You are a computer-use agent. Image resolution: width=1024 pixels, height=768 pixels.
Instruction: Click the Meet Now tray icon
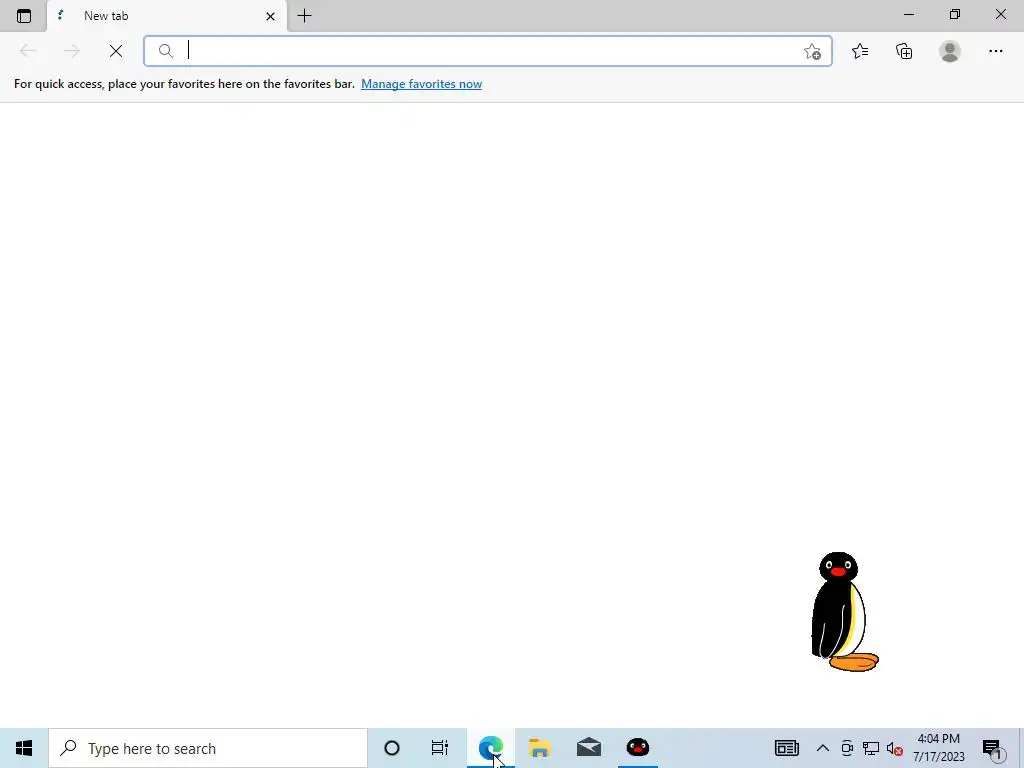coord(847,748)
